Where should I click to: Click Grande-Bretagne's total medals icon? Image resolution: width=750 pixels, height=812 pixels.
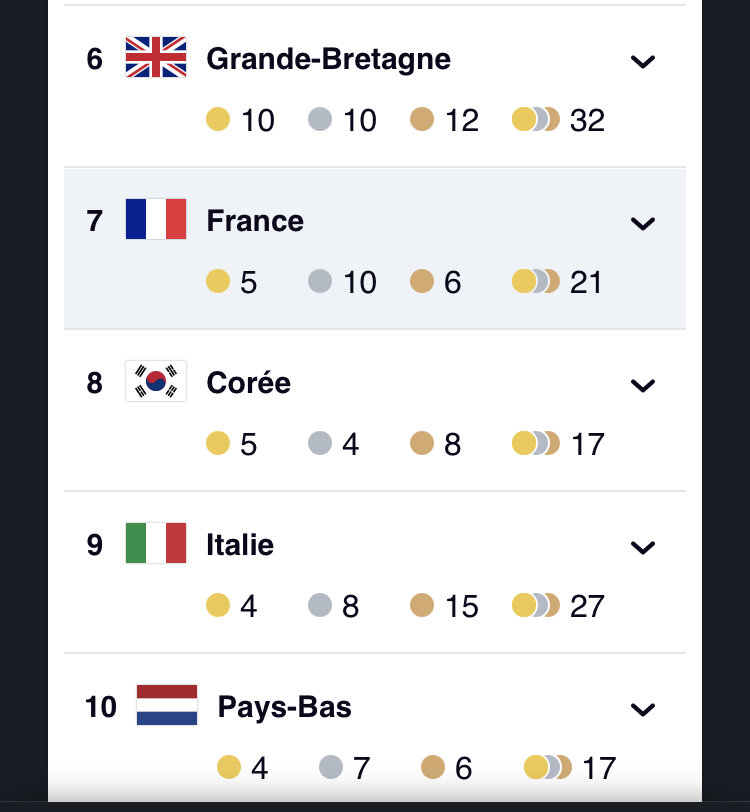click(536, 119)
